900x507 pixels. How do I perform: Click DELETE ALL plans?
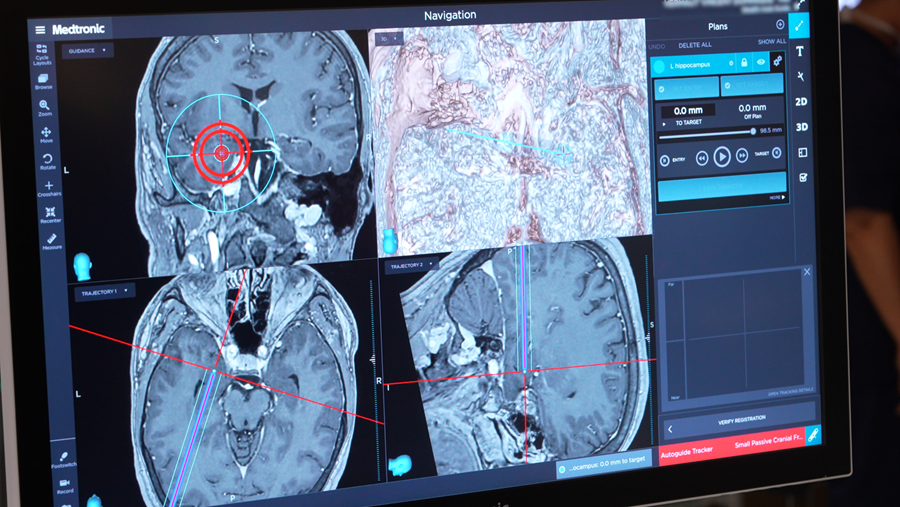tap(695, 45)
